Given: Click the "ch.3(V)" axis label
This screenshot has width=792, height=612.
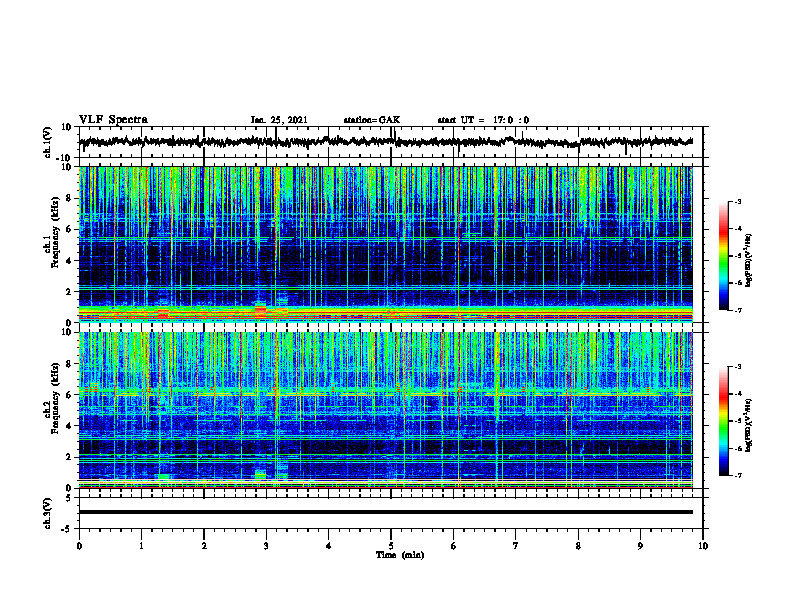Looking at the screenshot, I should (x=47, y=513).
